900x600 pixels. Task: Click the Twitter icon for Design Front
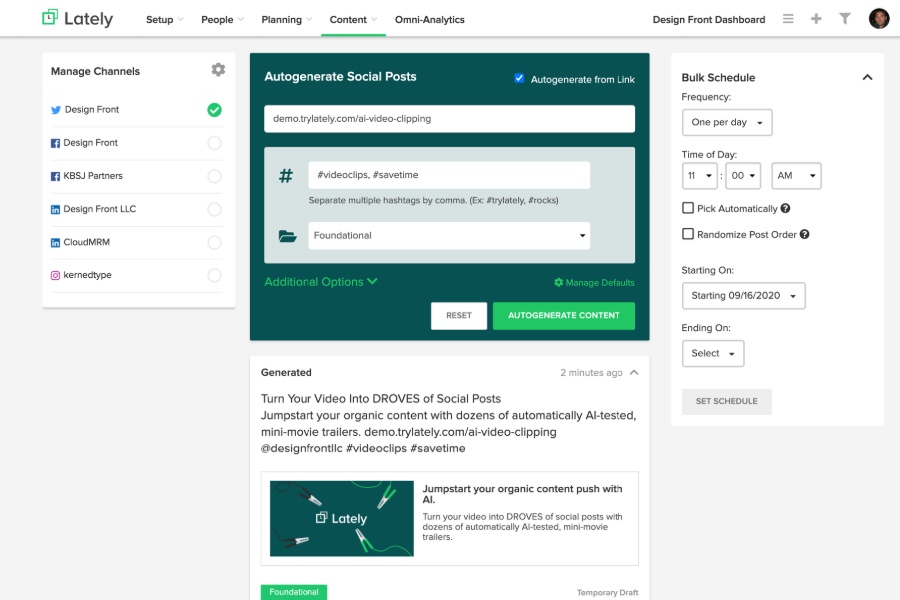(56, 110)
